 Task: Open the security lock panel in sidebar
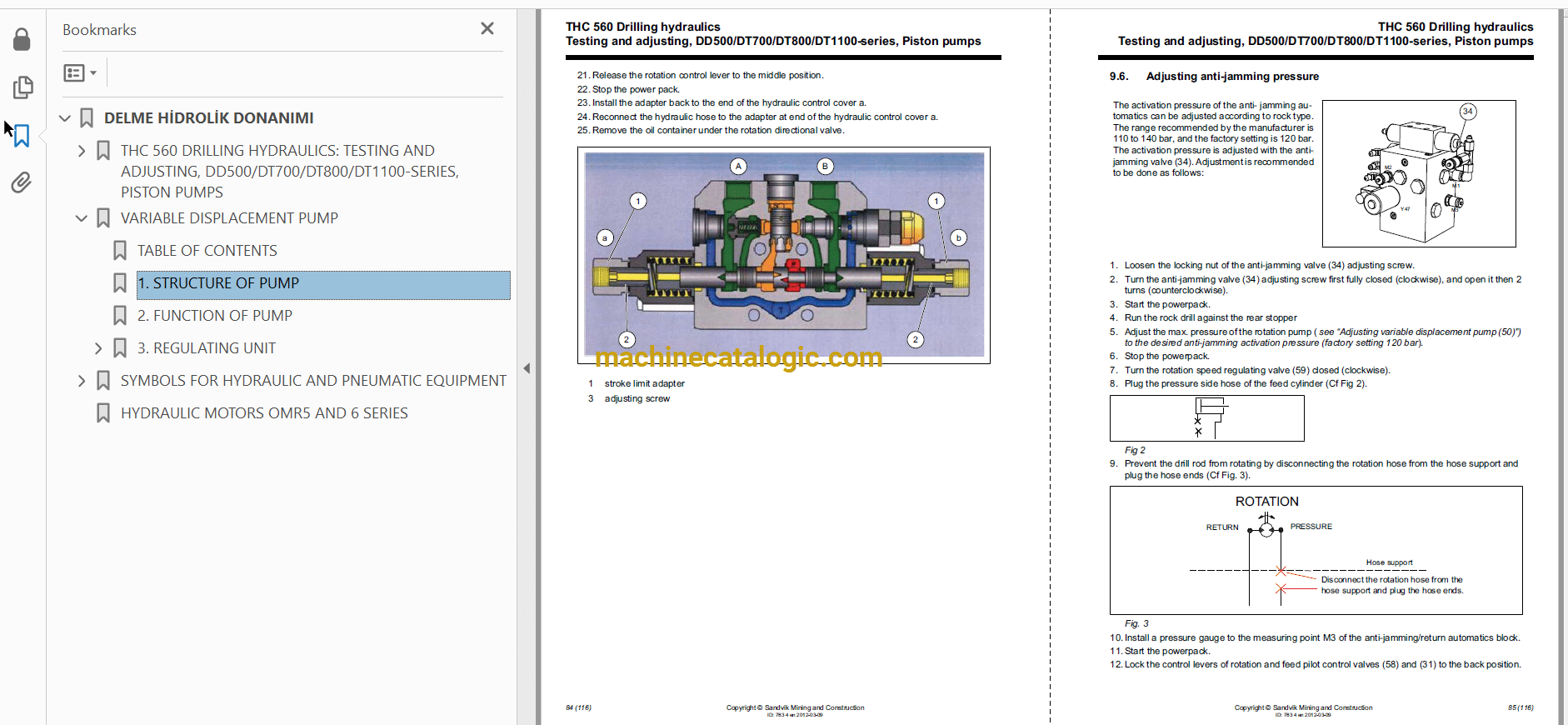tap(22, 39)
